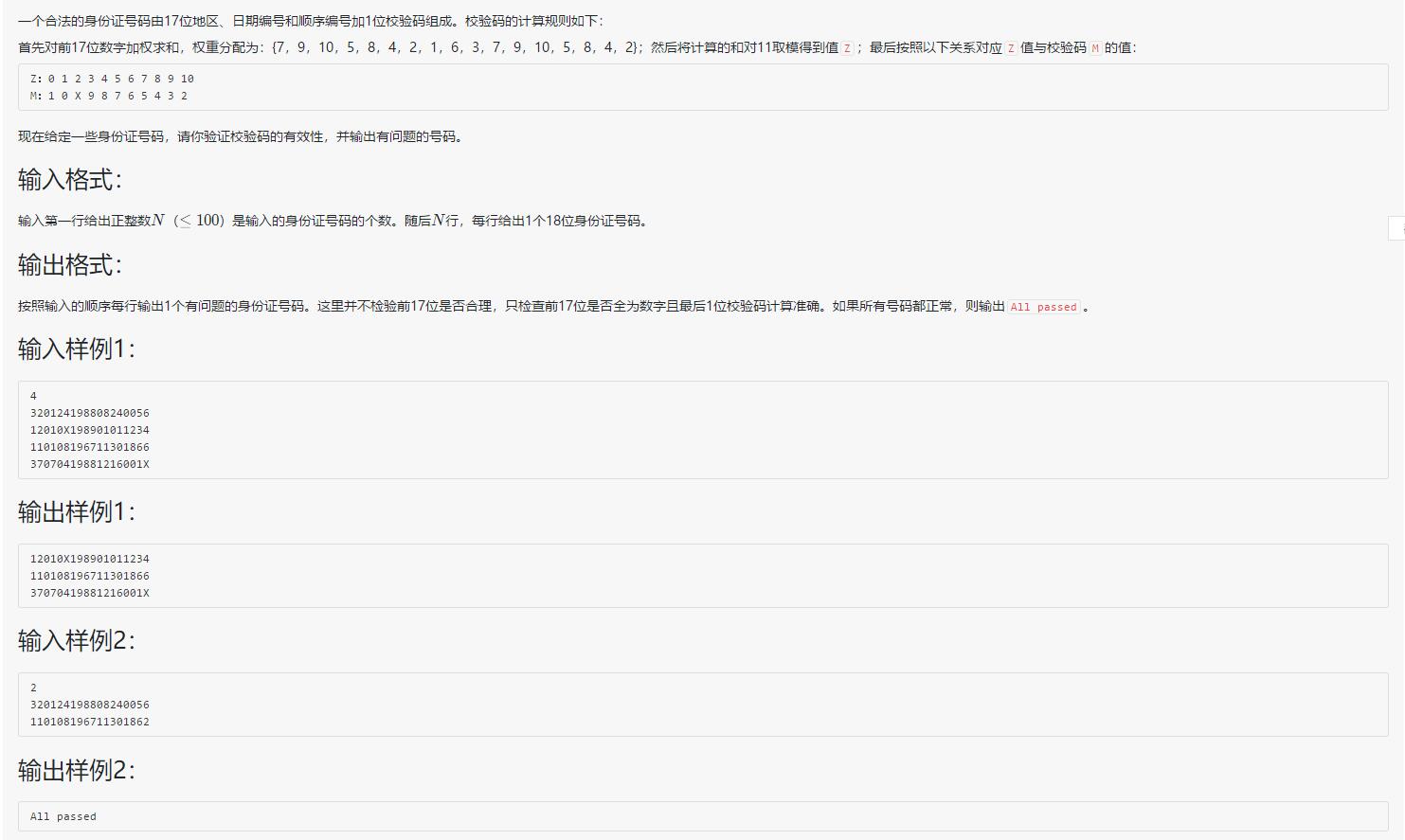The height and width of the screenshot is (840, 1405).
Task: Click 110108196711301866 in output sample 1
Action: tap(90, 576)
